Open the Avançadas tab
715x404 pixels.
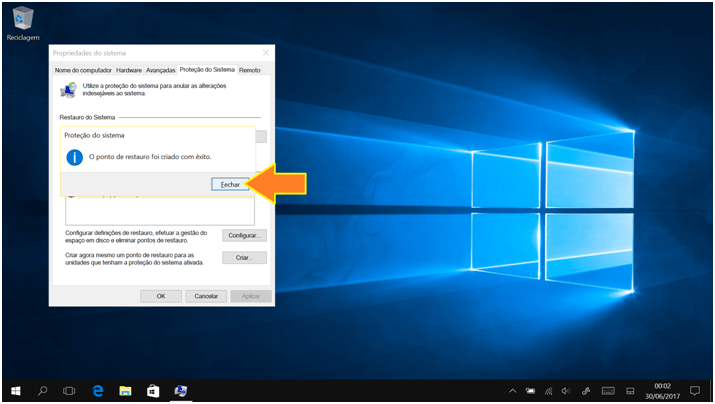pyautogui.click(x=160, y=70)
